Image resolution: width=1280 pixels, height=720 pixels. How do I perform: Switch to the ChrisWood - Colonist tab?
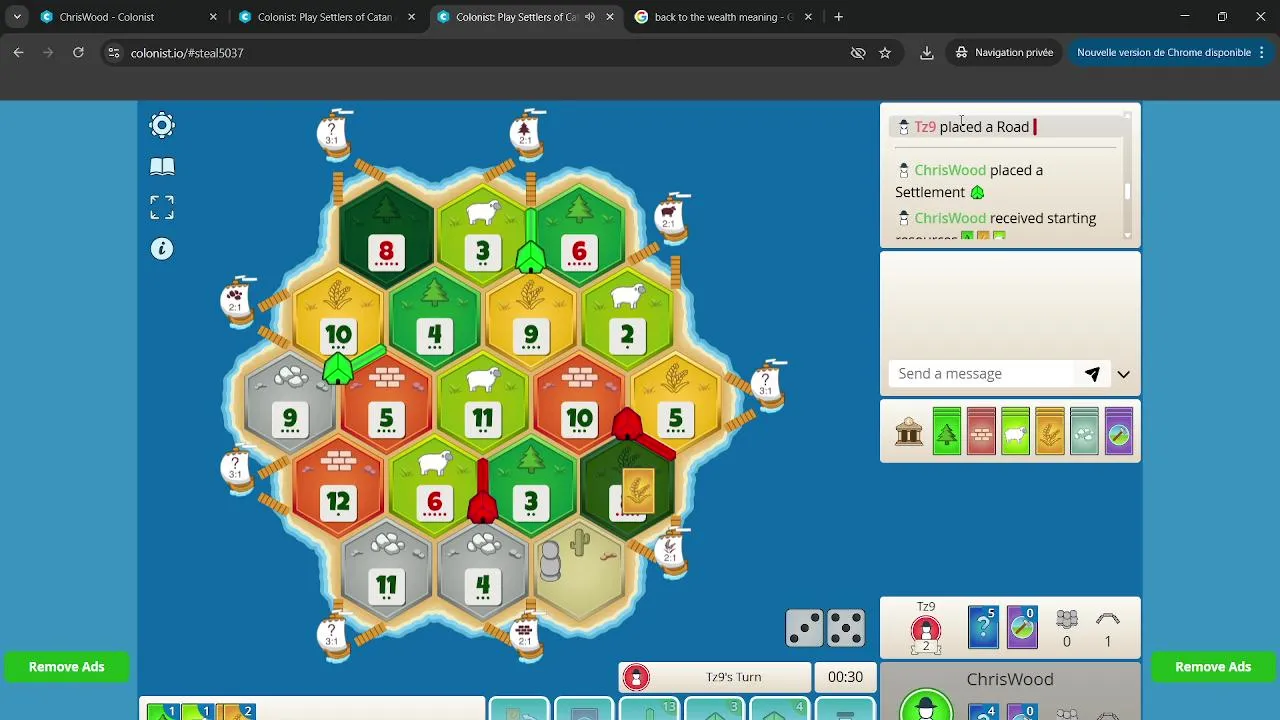click(129, 17)
